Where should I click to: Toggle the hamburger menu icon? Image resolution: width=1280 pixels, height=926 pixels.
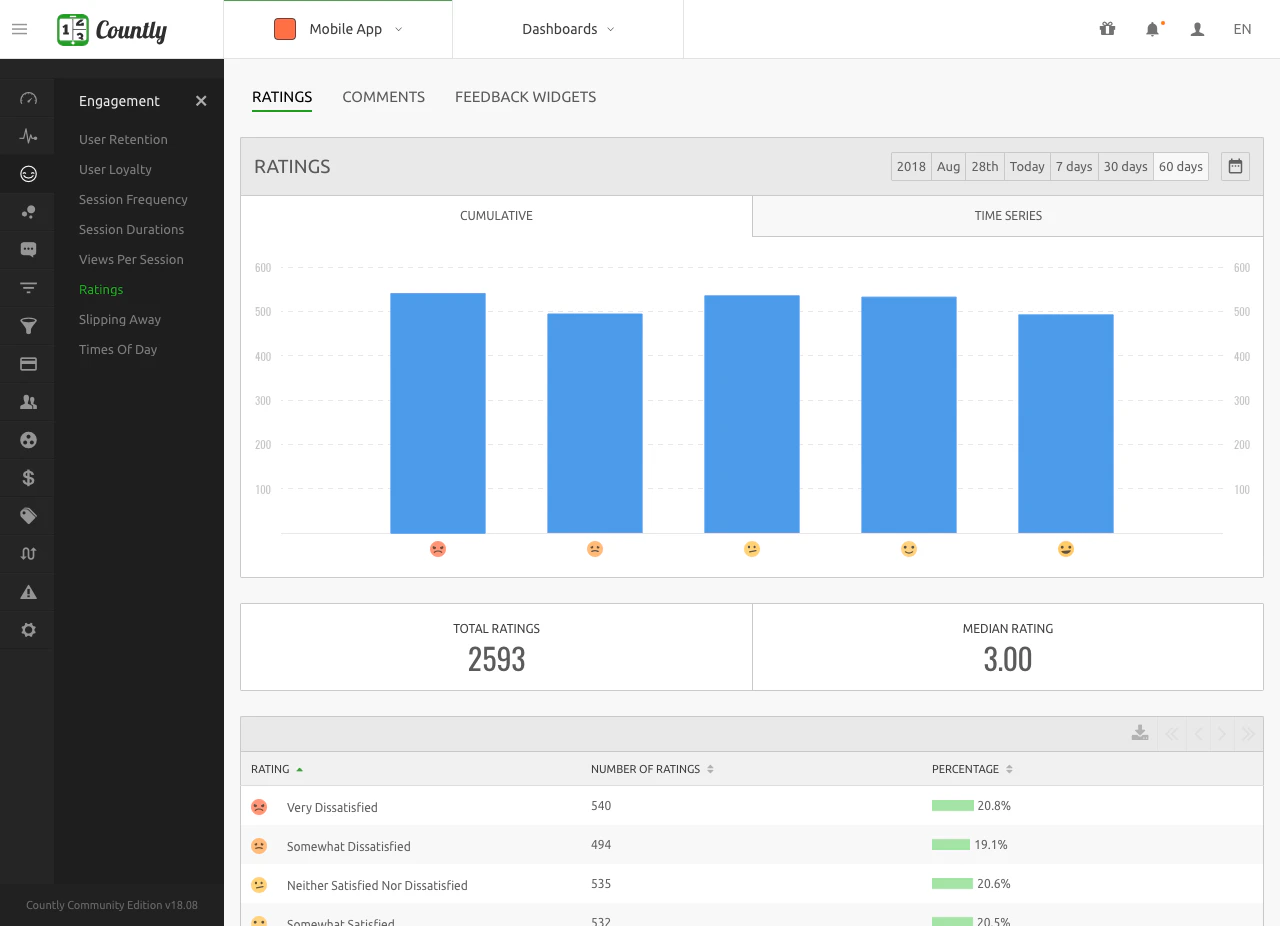19,29
